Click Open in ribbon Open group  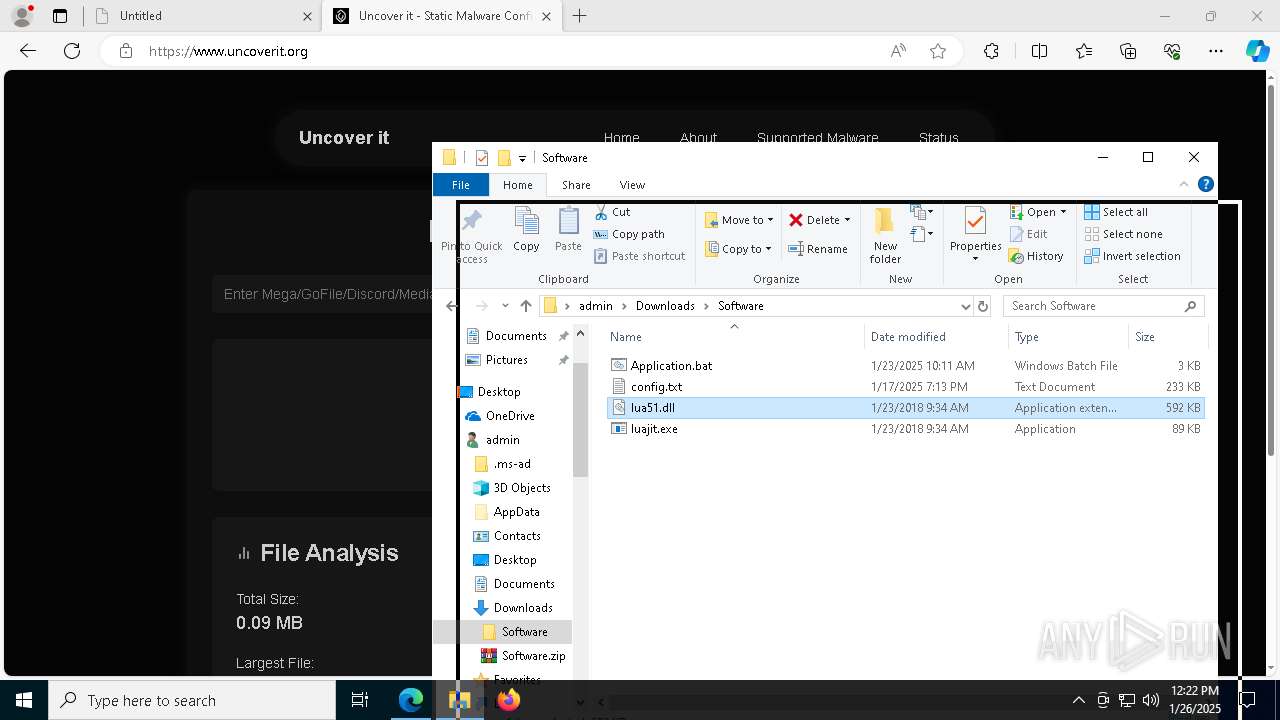[x=1032, y=212]
